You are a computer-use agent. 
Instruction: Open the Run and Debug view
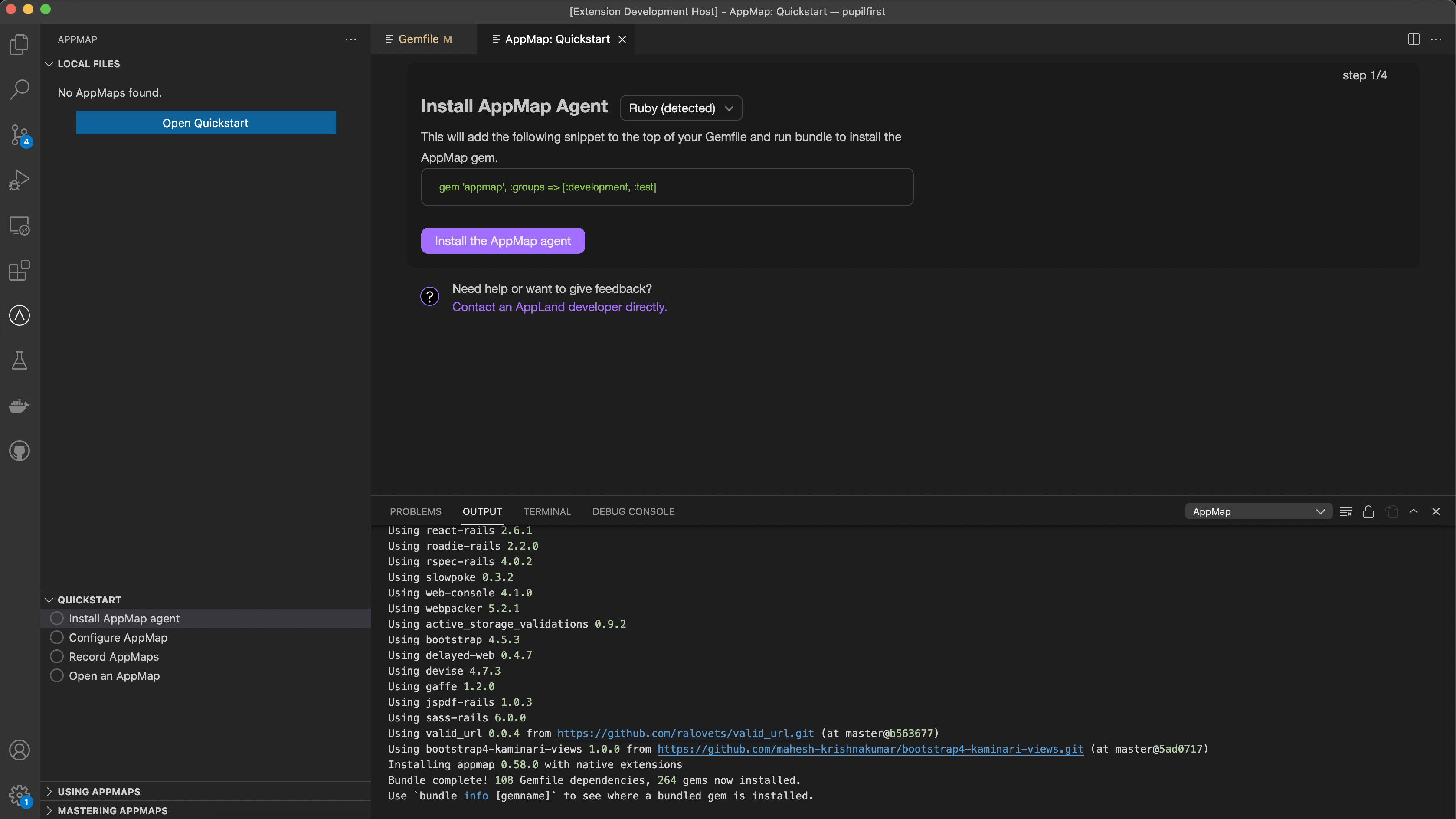[x=19, y=180]
